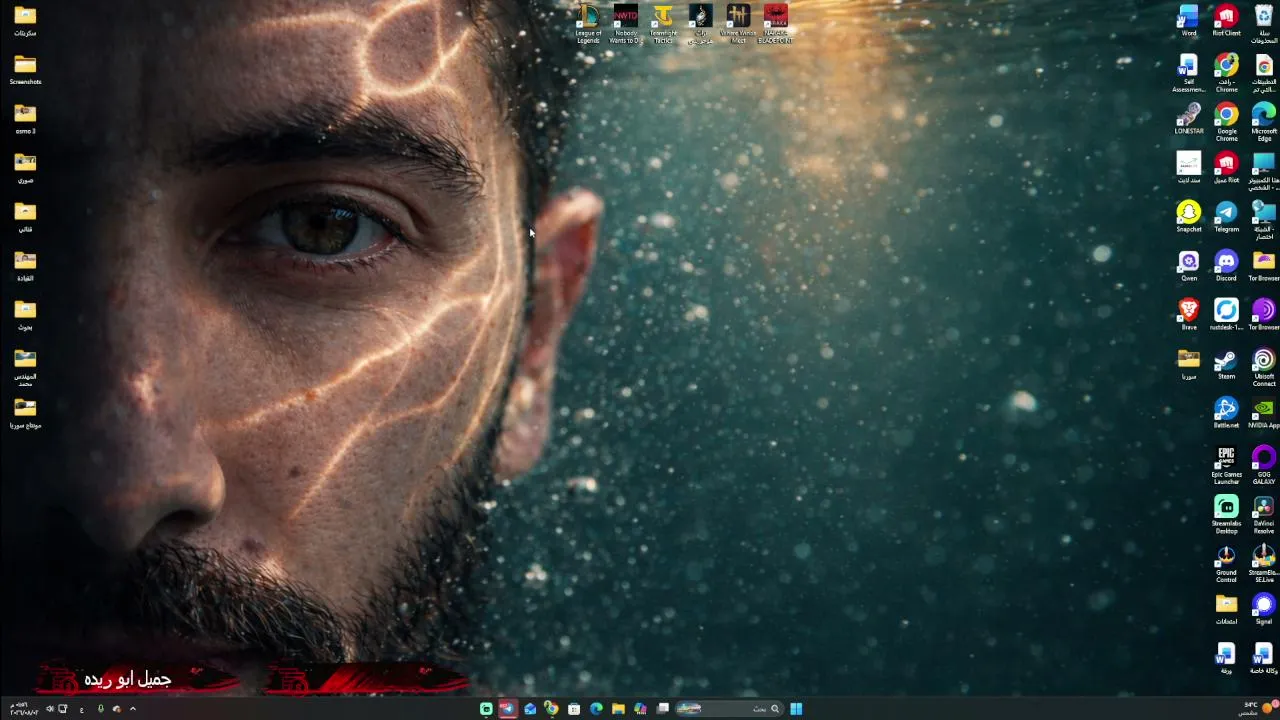Viewport: 1280px width, 720px height.
Task: Launch Telegram from the desktop
Action: point(1226,216)
